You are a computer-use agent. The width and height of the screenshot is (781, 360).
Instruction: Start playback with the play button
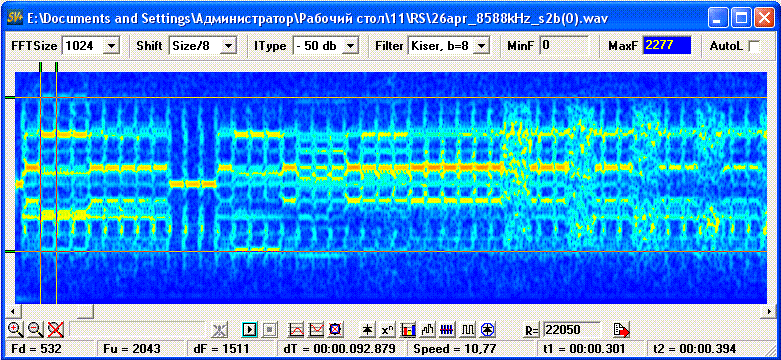click(x=250, y=329)
